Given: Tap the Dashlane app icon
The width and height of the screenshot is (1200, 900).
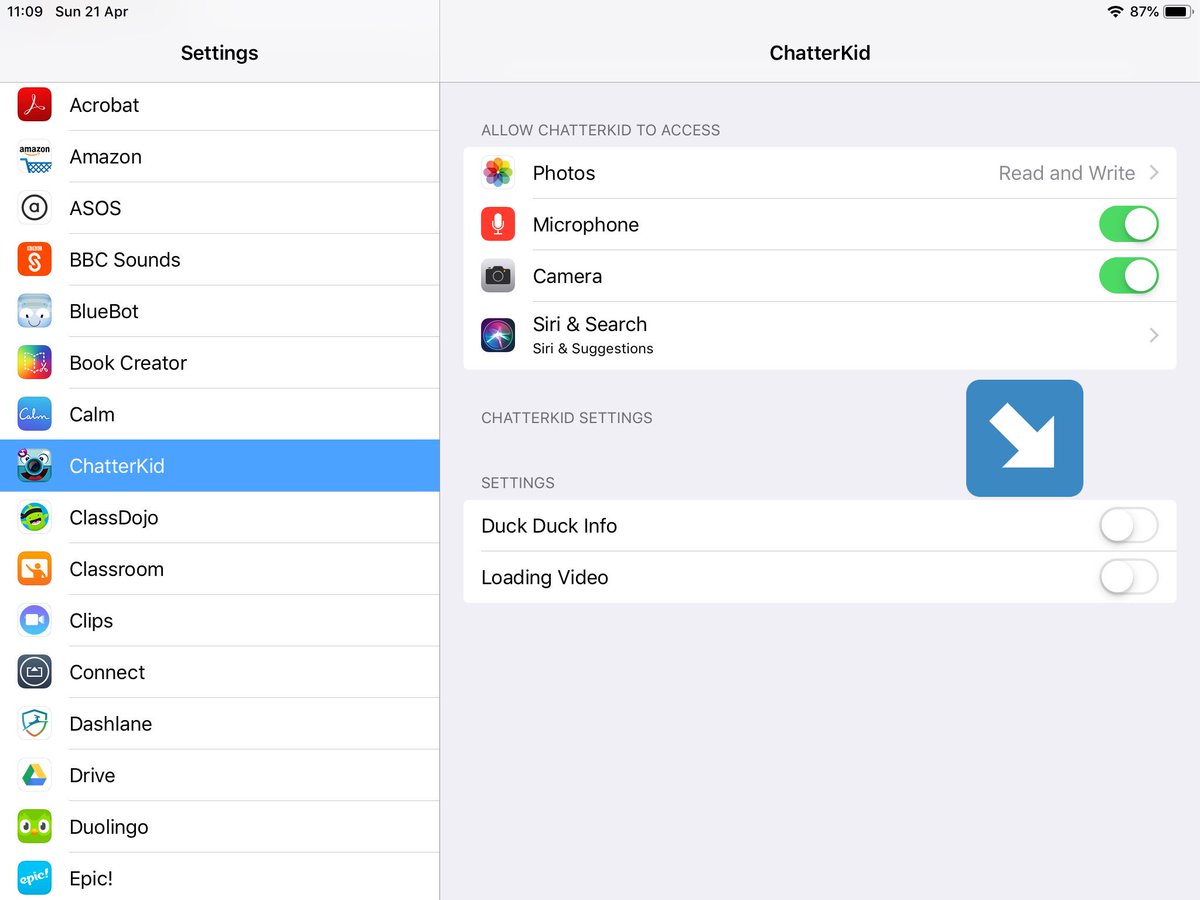Looking at the screenshot, I should [x=35, y=723].
